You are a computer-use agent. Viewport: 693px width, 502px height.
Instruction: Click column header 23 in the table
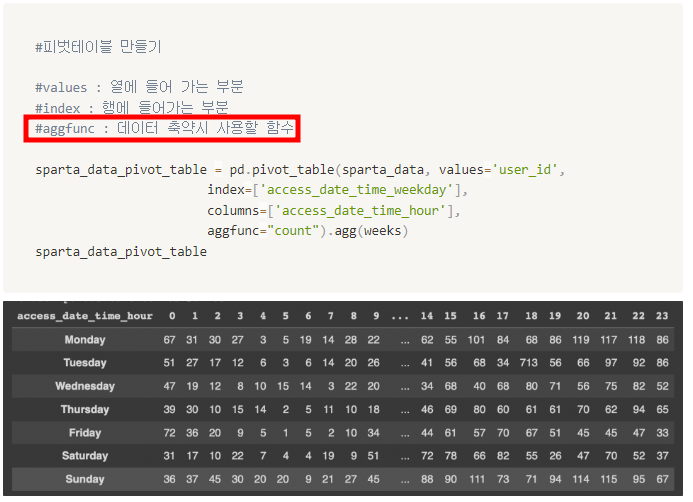click(x=662, y=316)
